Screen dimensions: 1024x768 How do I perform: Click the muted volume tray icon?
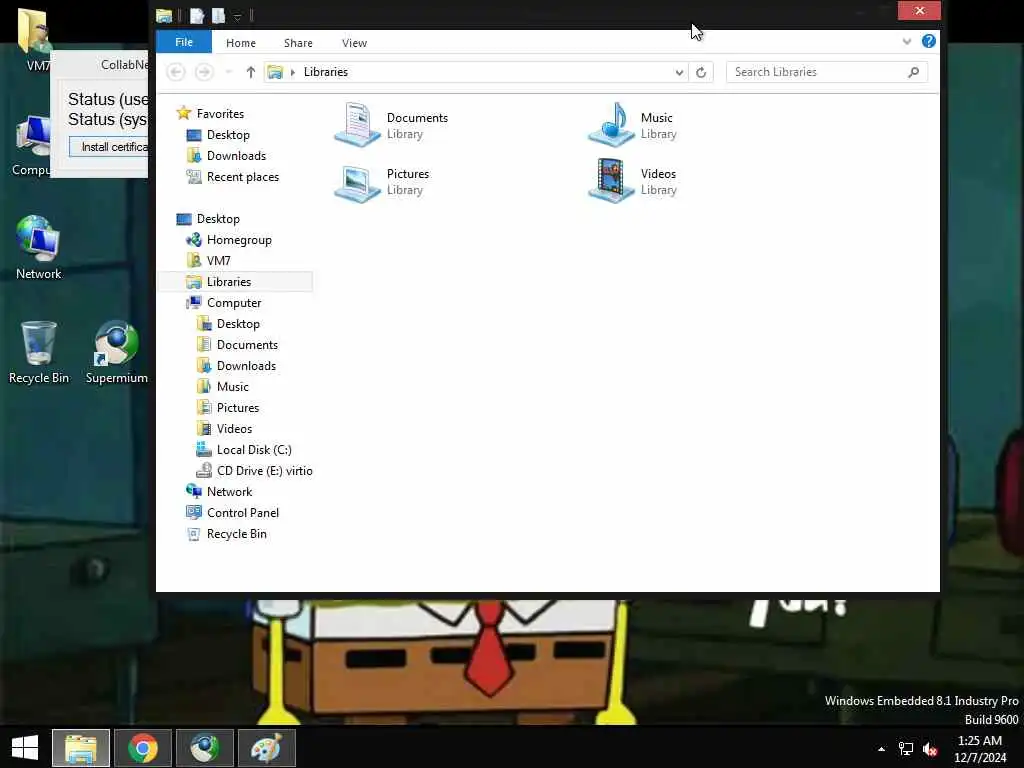tap(930, 749)
